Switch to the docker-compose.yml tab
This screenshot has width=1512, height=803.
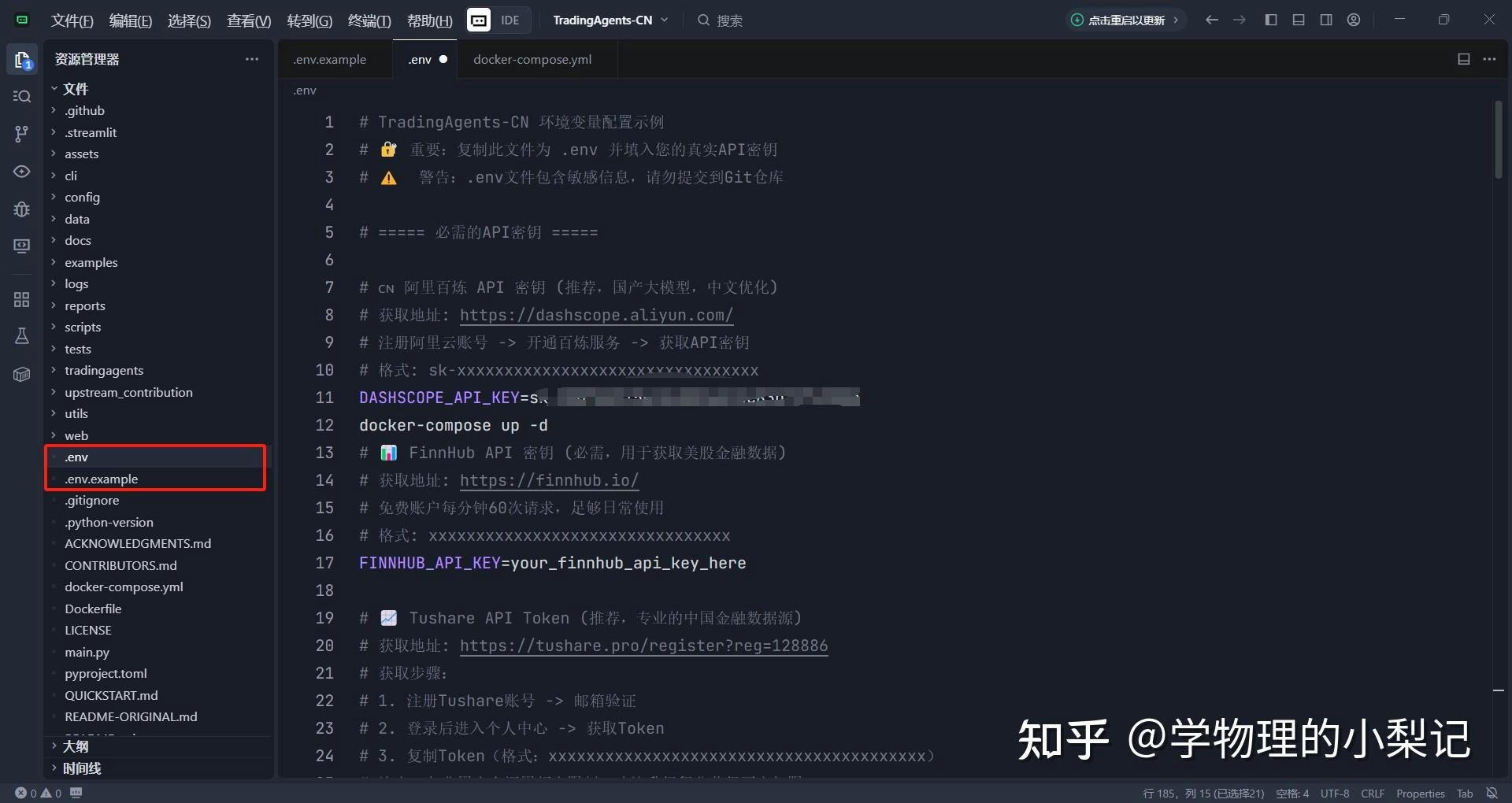[x=532, y=60]
